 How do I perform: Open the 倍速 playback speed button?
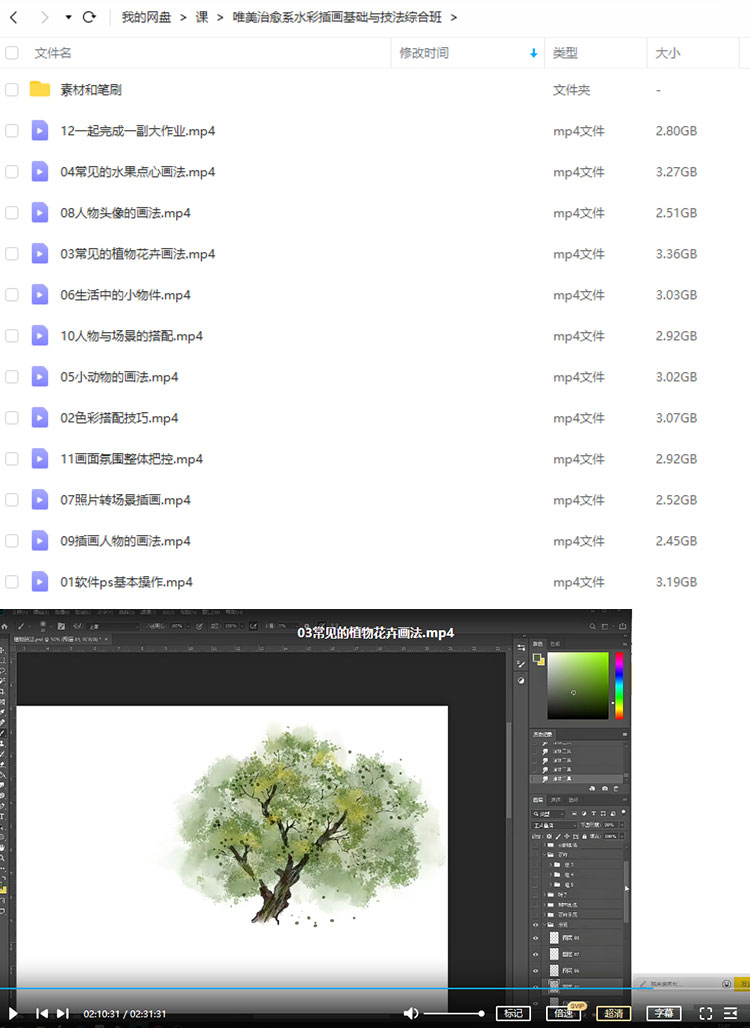click(x=563, y=1013)
